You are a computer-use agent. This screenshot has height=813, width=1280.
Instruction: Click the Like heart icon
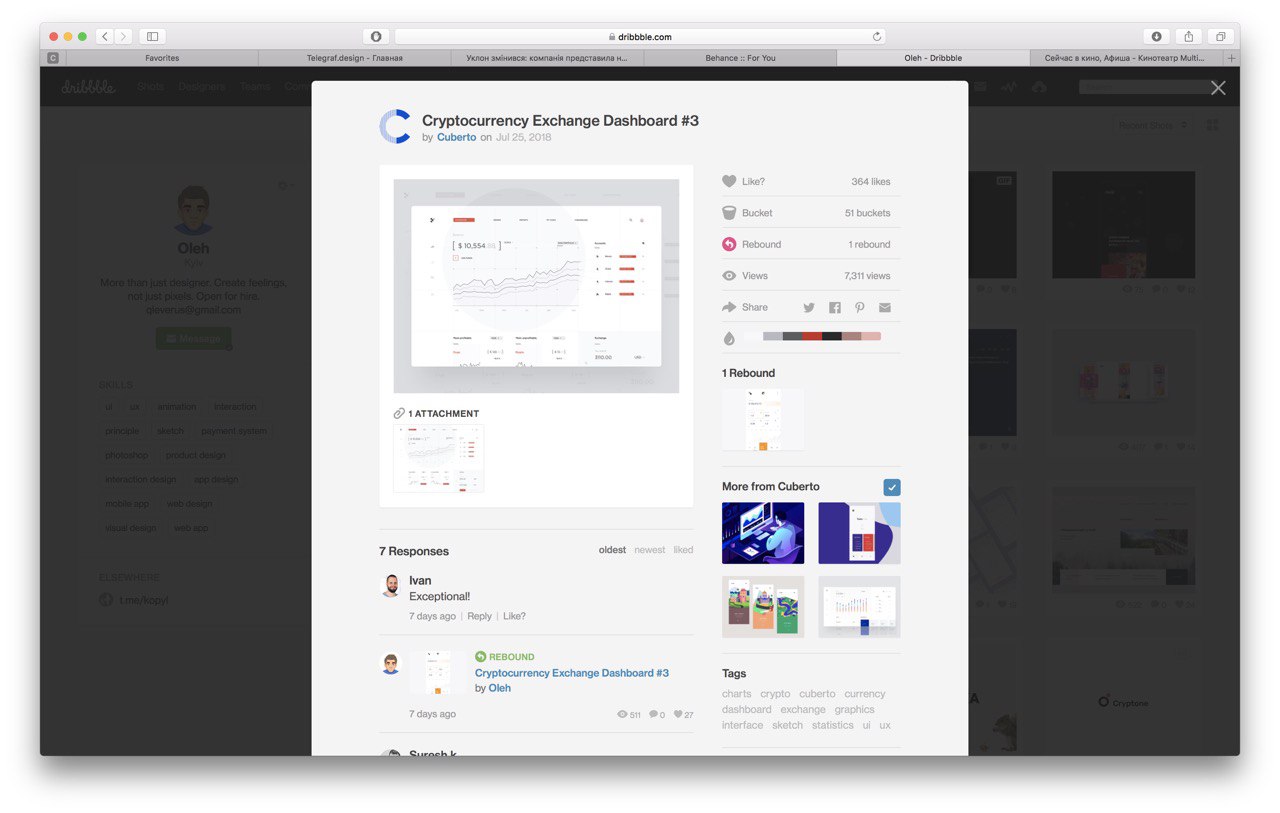[x=729, y=181]
